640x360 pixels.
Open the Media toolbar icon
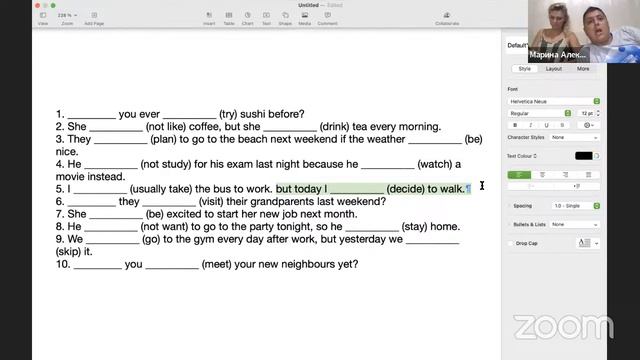[x=304, y=16]
